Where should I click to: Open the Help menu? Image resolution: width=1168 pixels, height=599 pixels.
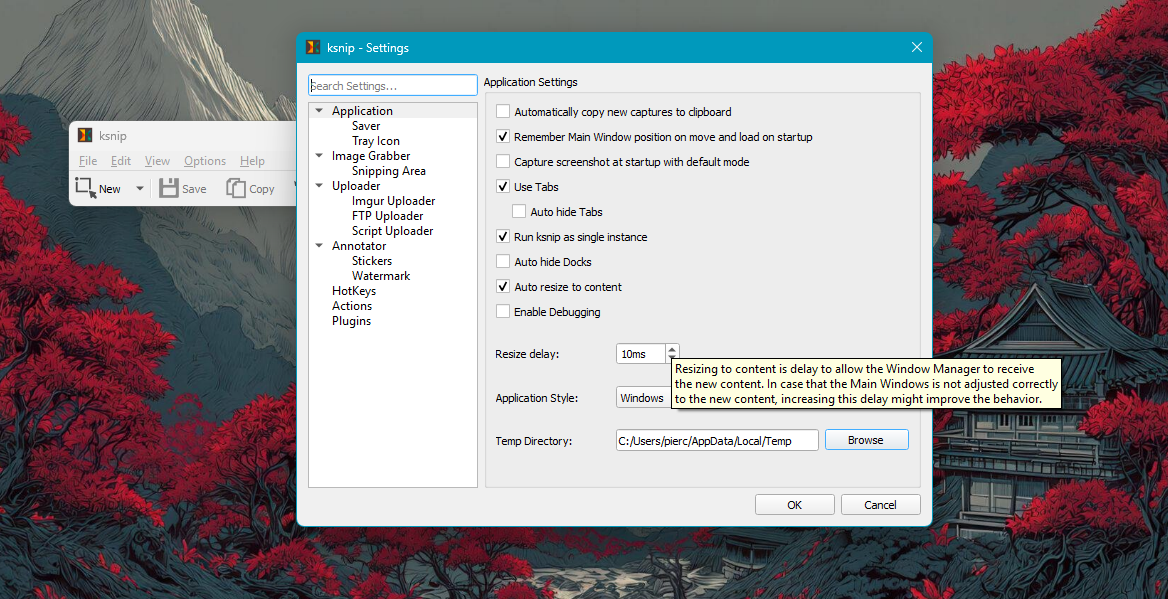pos(252,160)
